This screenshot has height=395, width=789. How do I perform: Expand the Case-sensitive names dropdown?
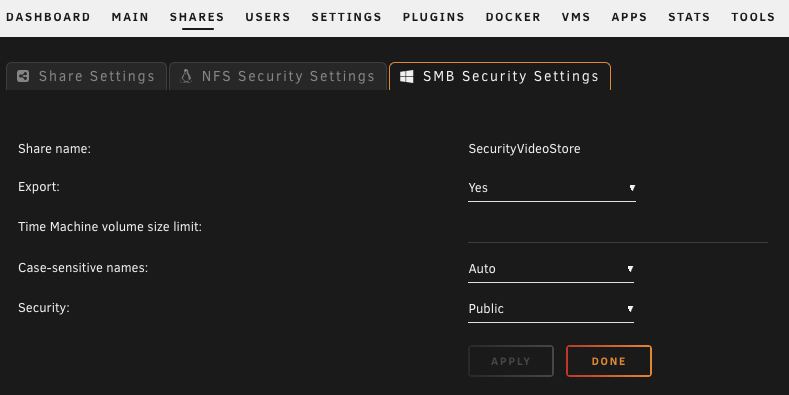point(551,269)
